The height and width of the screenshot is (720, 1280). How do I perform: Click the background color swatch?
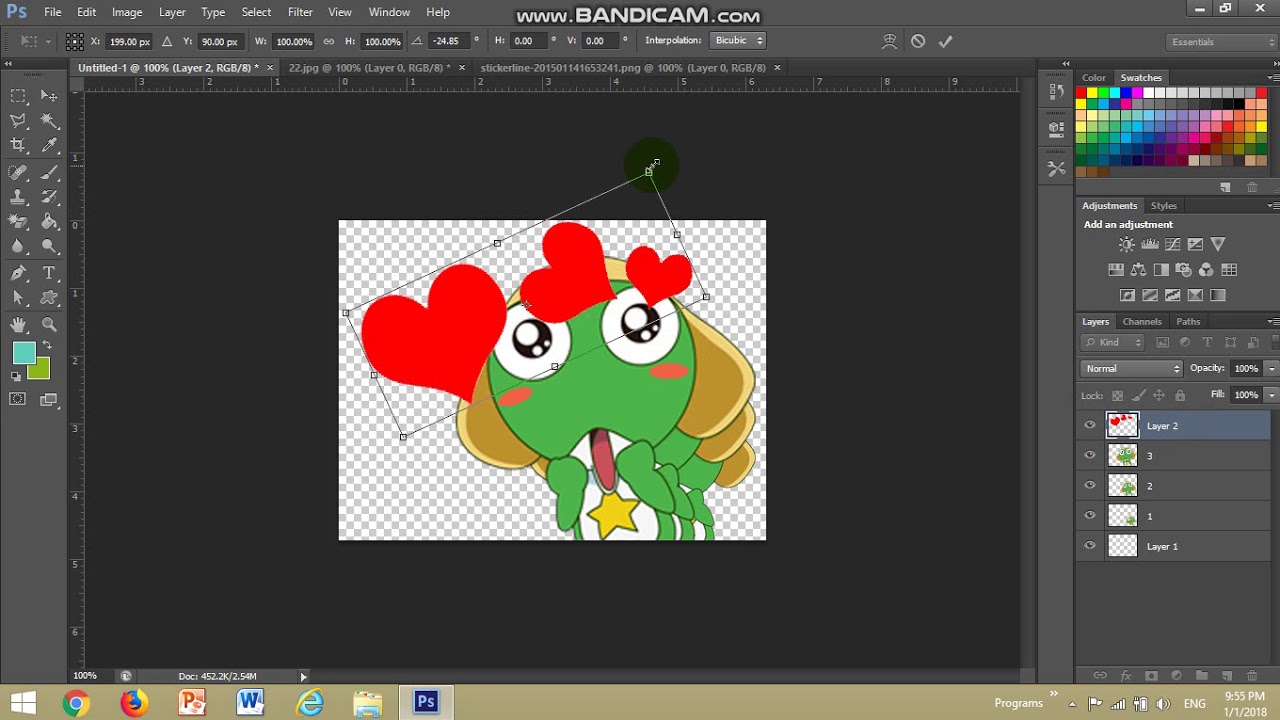pos(39,370)
